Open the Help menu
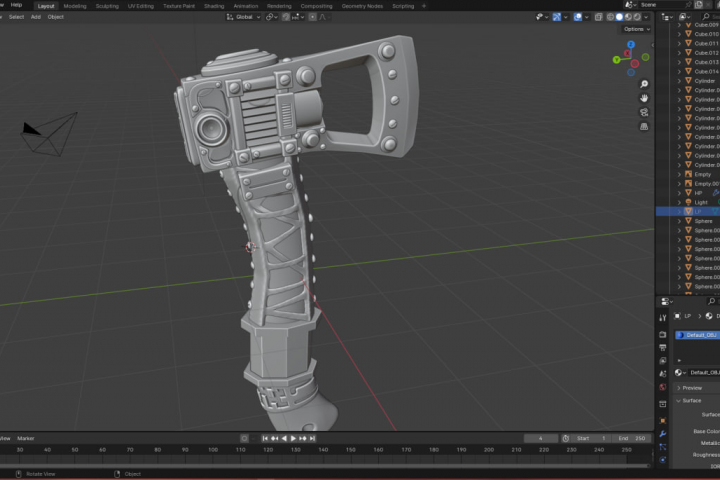Viewport: 720px width, 480px height. [x=16, y=5]
